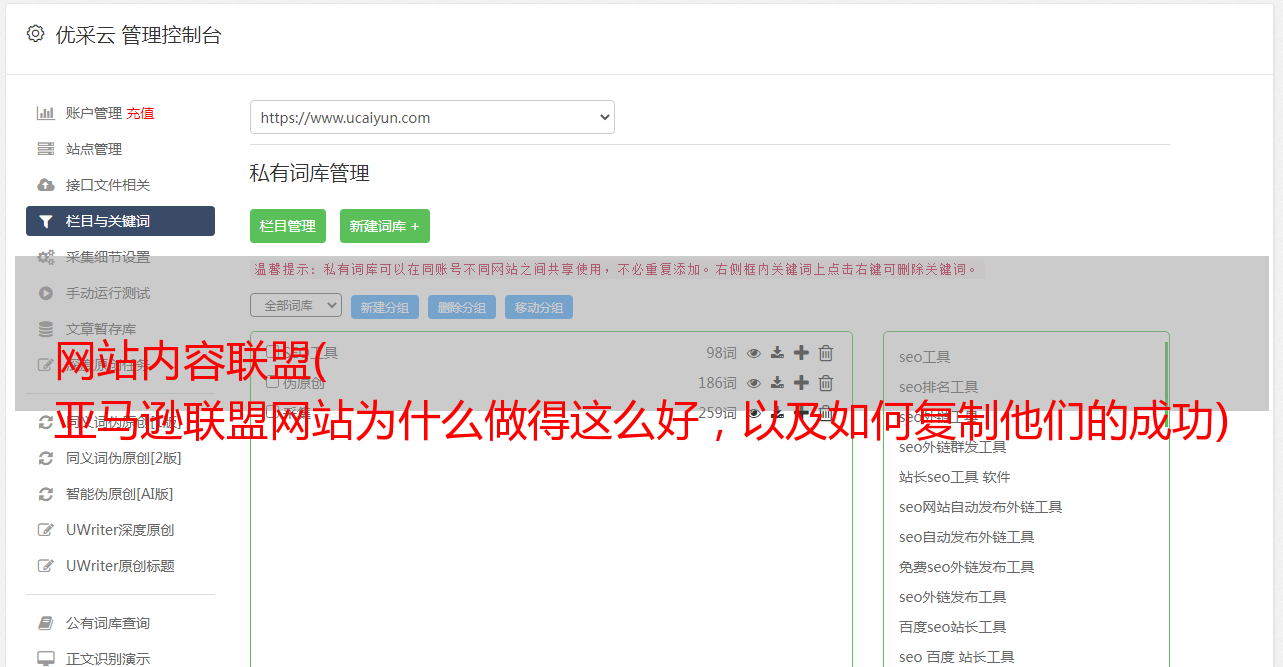The width and height of the screenshot is (1283, 667).
Task: Click the green scrollbar in the keyword list
Action: pyautogui.click(x=1166, y=384)
